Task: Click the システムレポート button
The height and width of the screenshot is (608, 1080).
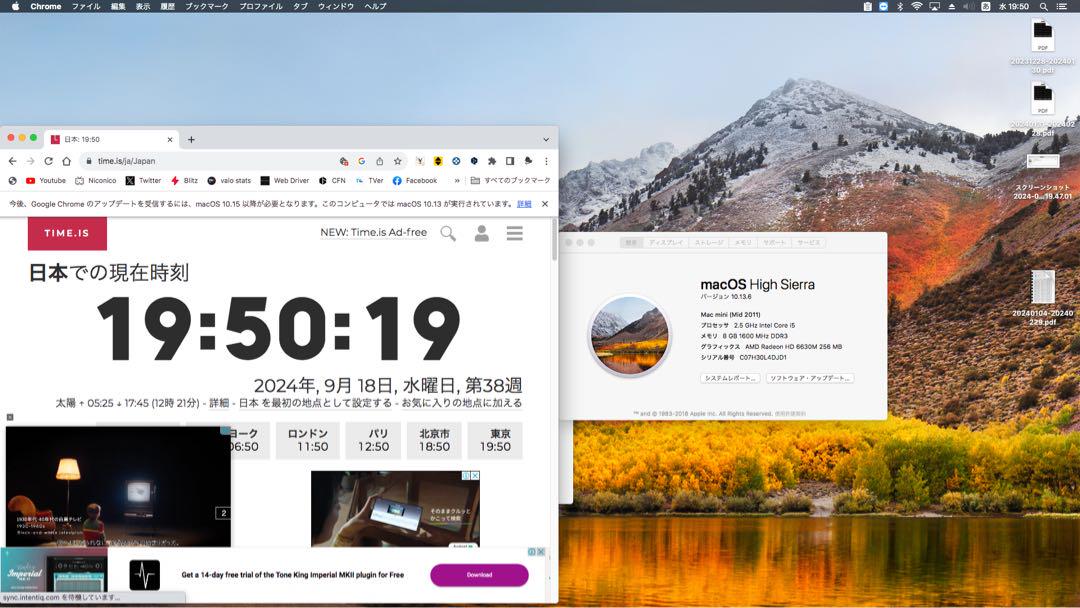Action: (730, 378)
